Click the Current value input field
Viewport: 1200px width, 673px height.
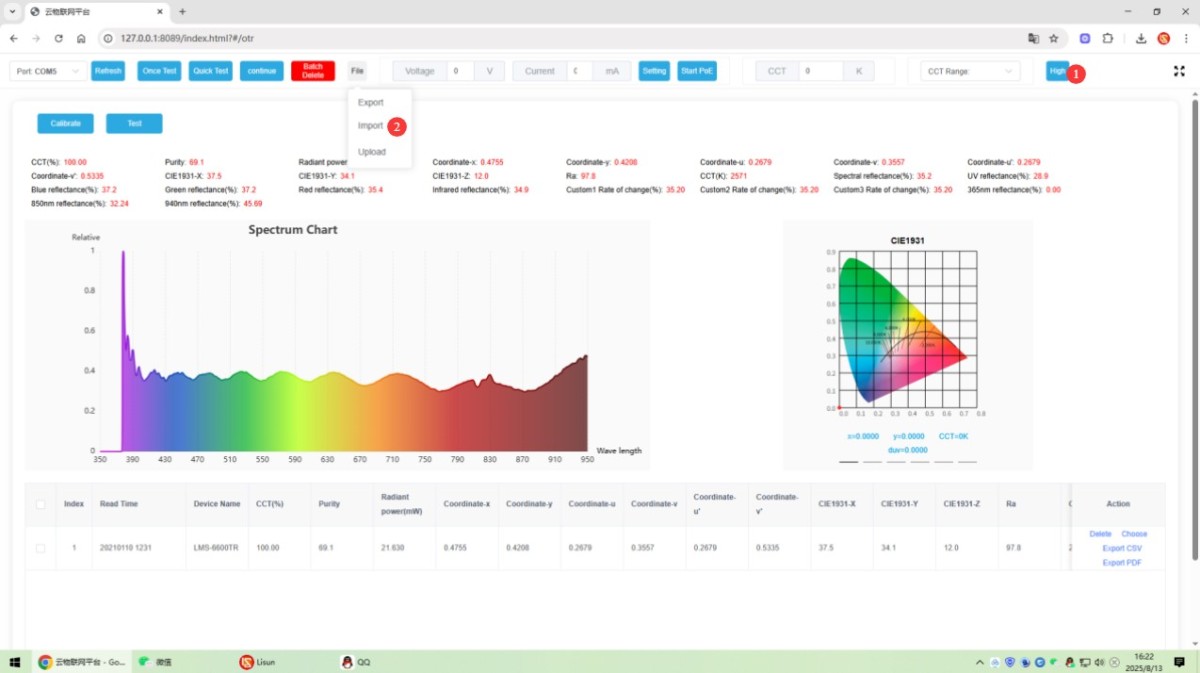click(x=580, y=71)
